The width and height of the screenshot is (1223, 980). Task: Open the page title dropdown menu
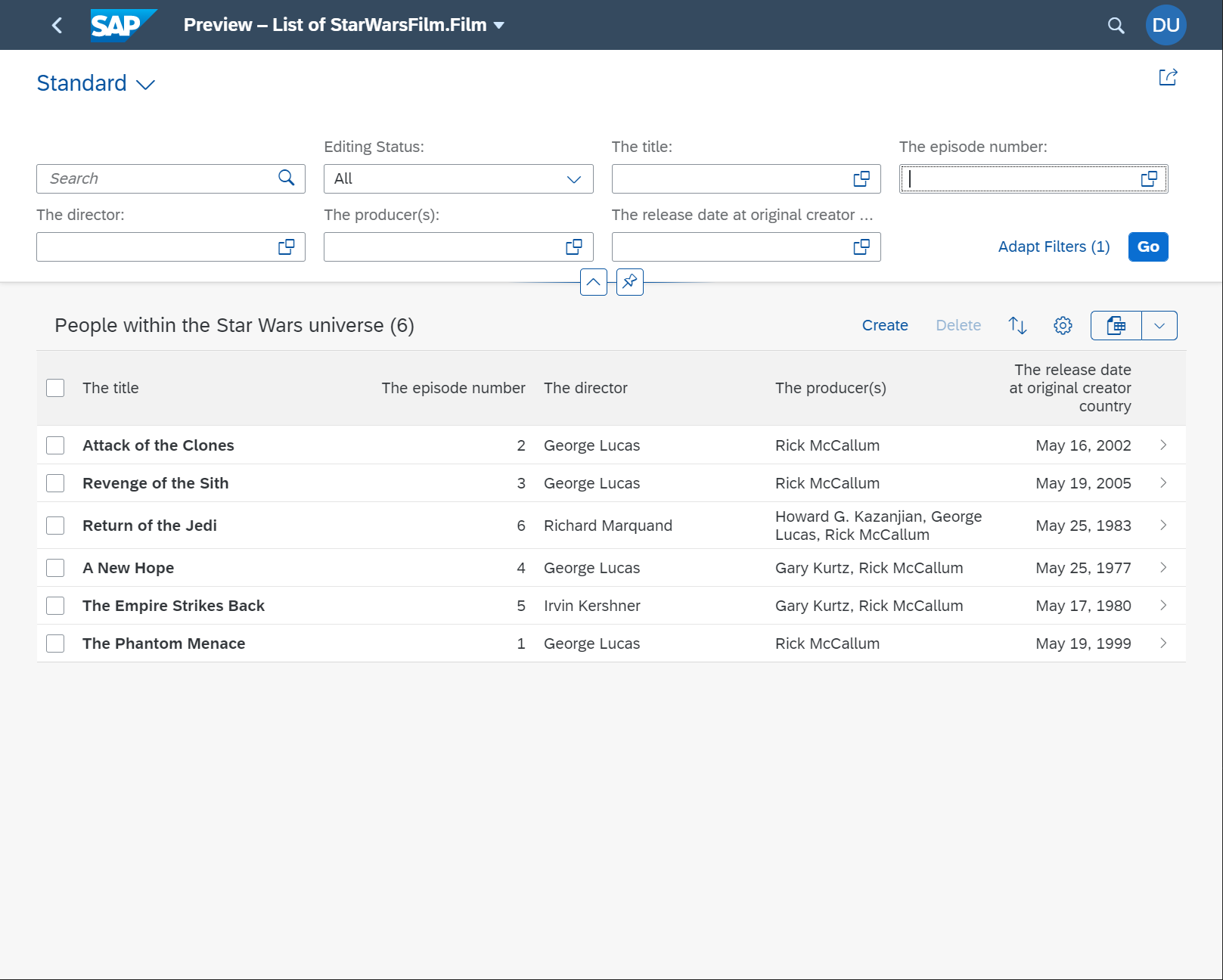coord(498,26)
